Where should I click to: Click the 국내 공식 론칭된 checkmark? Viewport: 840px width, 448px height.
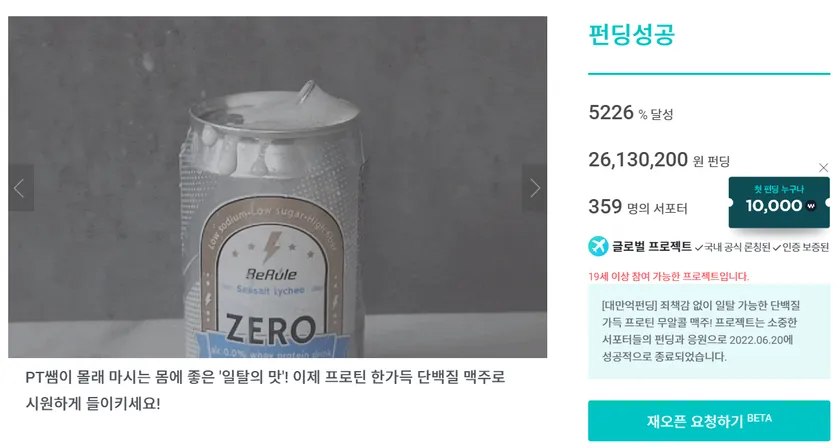pyautogui.click(x=699, y=248)
